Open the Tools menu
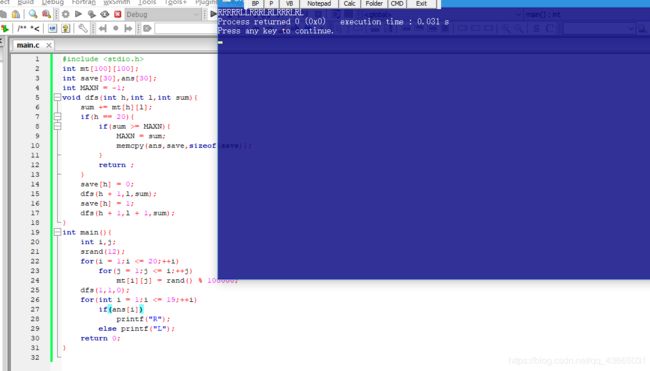 (x=147, y=2)
